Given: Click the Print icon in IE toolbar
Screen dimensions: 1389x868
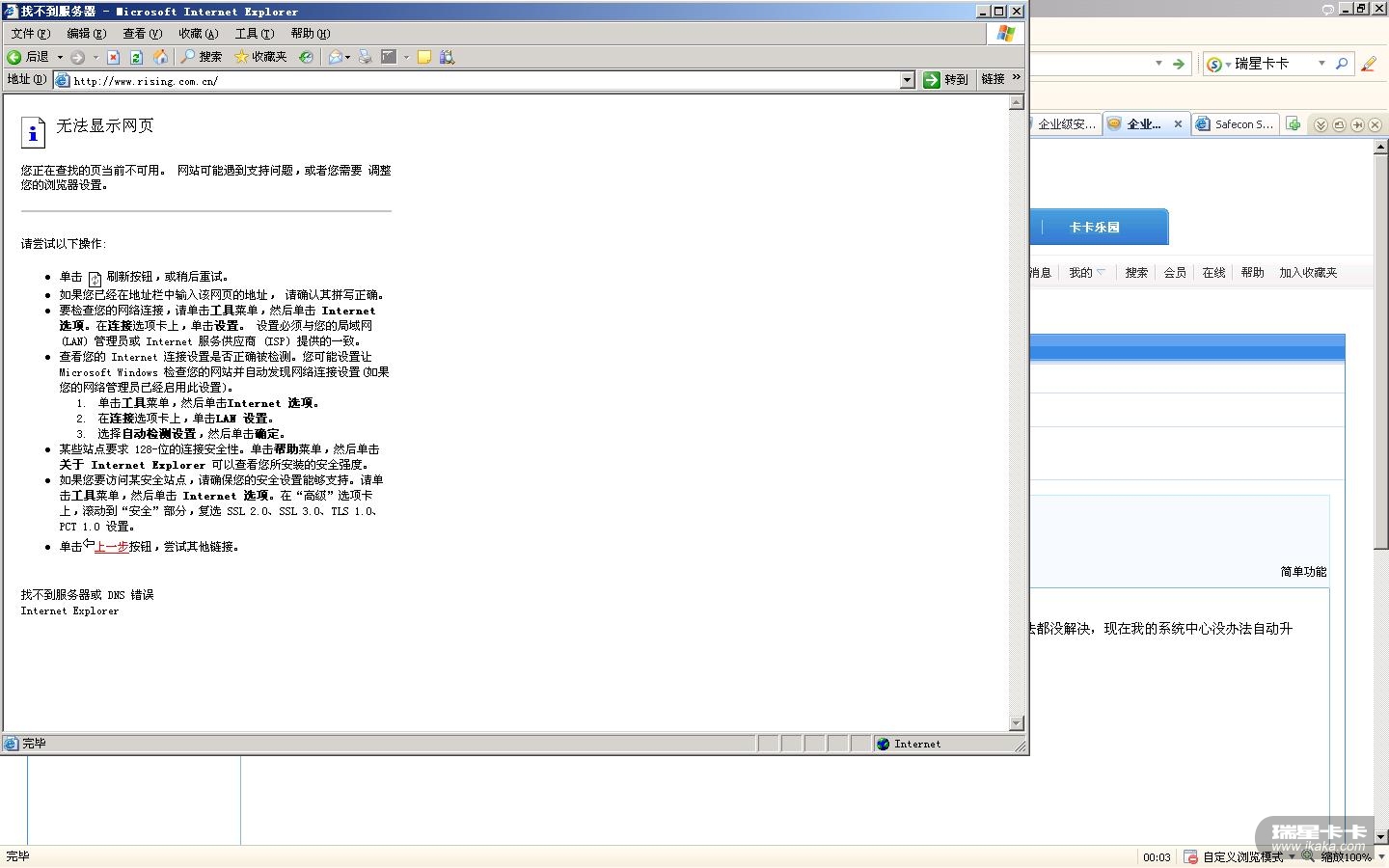Looking at the screenshot, I should pos(365,57).
